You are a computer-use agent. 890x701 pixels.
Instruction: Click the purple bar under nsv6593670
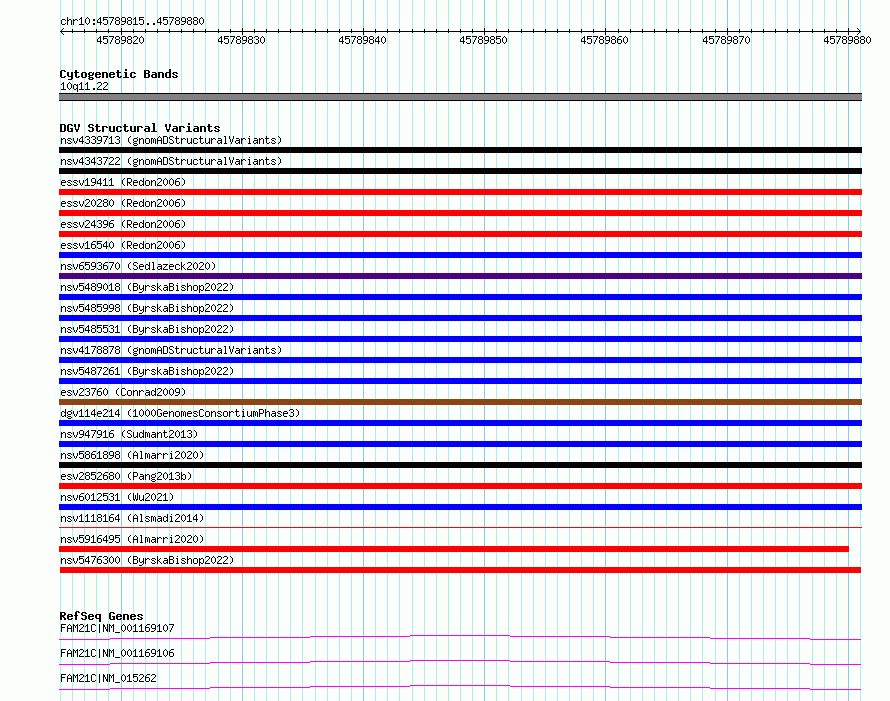pyautogui.click(x=460, y=276)
